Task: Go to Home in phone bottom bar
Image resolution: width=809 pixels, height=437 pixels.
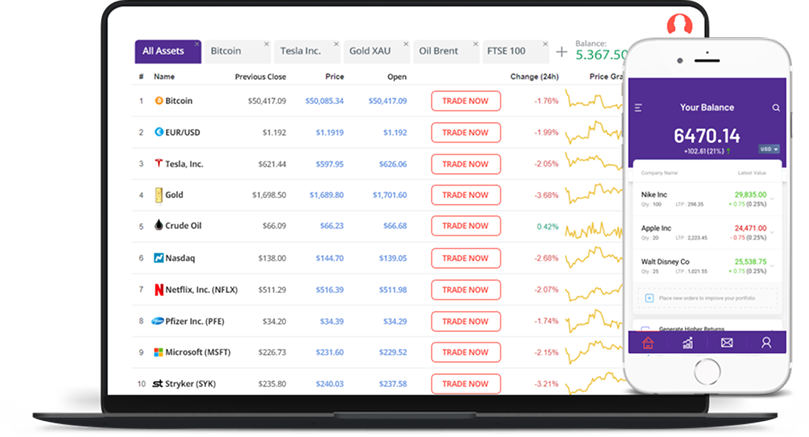Action: pyautogui.click(x=648, y=343)
